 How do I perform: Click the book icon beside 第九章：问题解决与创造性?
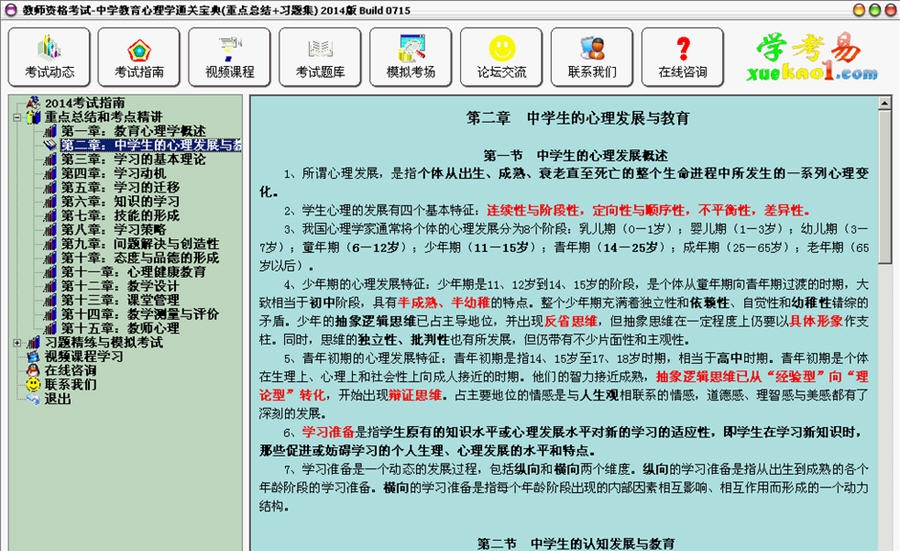51,243
